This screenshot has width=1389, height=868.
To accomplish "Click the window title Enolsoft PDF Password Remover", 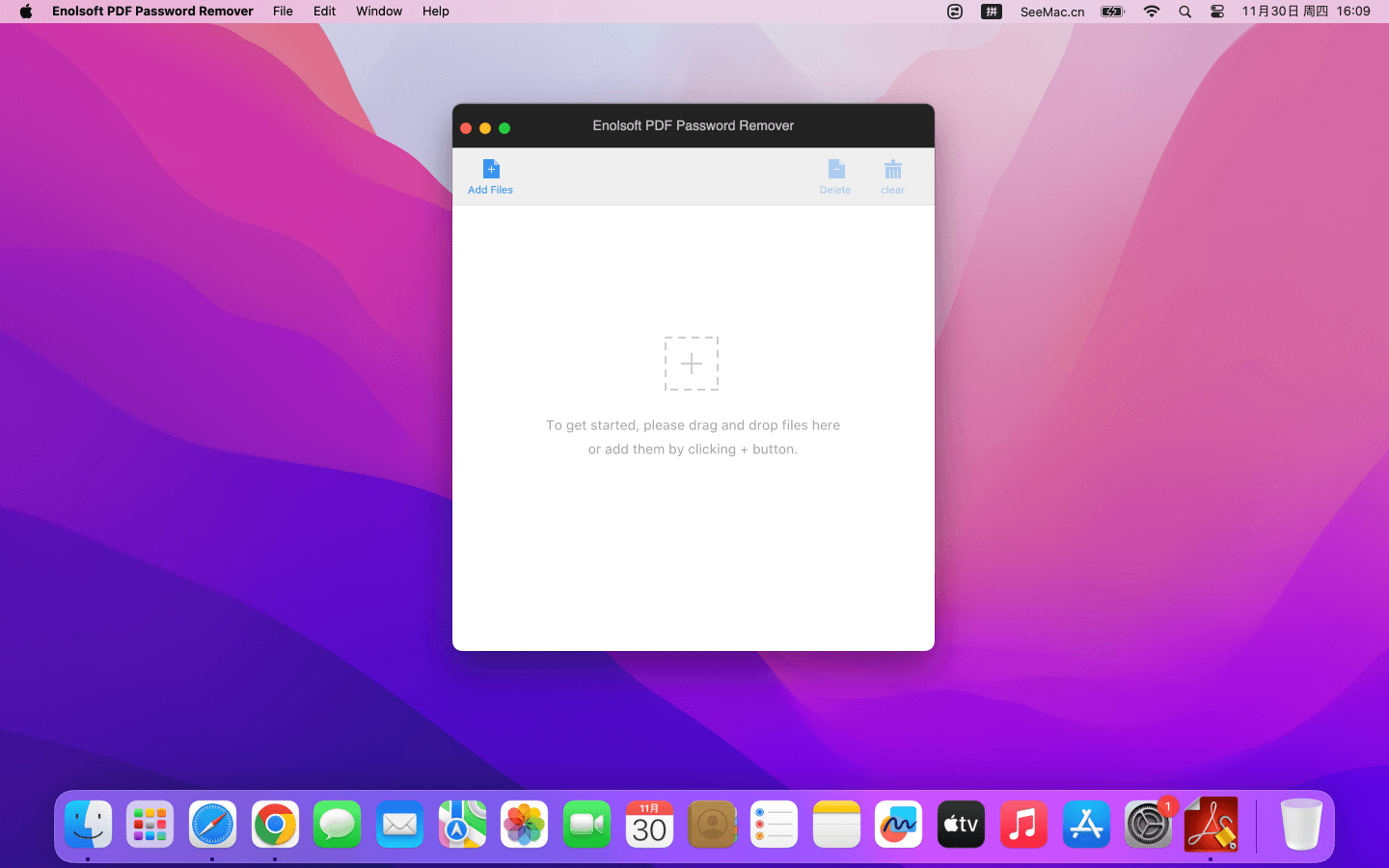I will click(x=694, y=125).
